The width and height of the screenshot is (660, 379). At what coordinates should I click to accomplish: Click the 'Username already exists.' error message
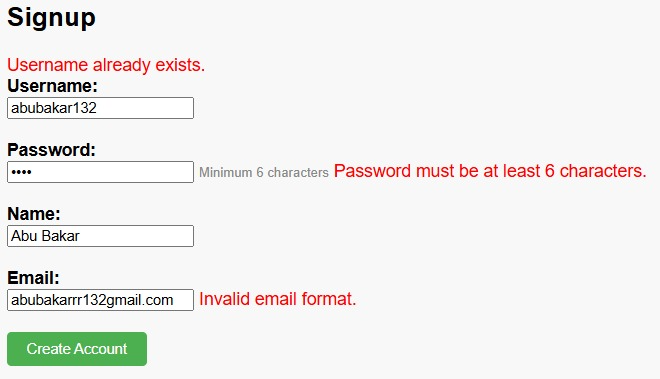tap(106, 65)
